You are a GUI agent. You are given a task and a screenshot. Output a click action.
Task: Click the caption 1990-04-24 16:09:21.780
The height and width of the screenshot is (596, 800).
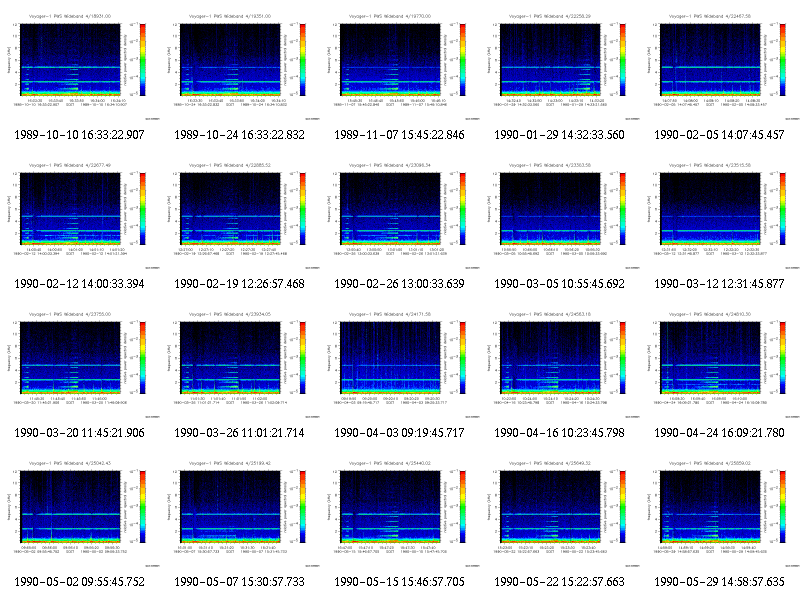(x=719, y=433)
